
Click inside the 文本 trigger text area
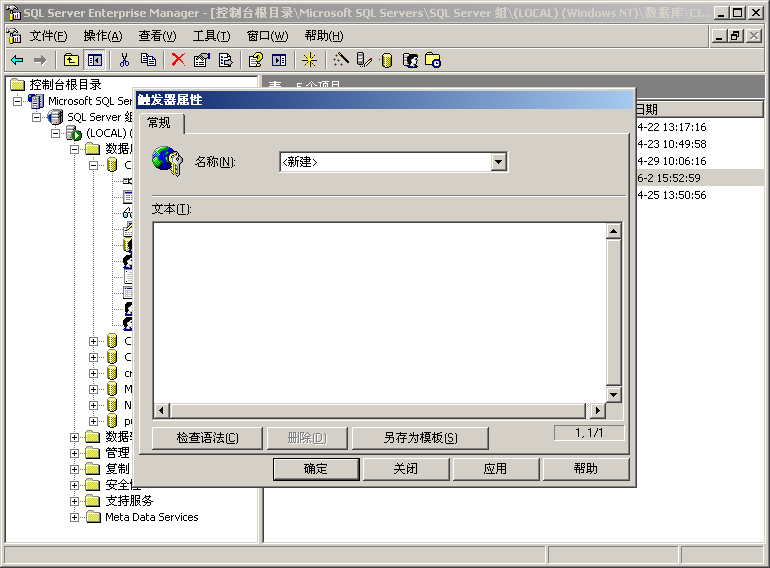(x=379, y=313)
